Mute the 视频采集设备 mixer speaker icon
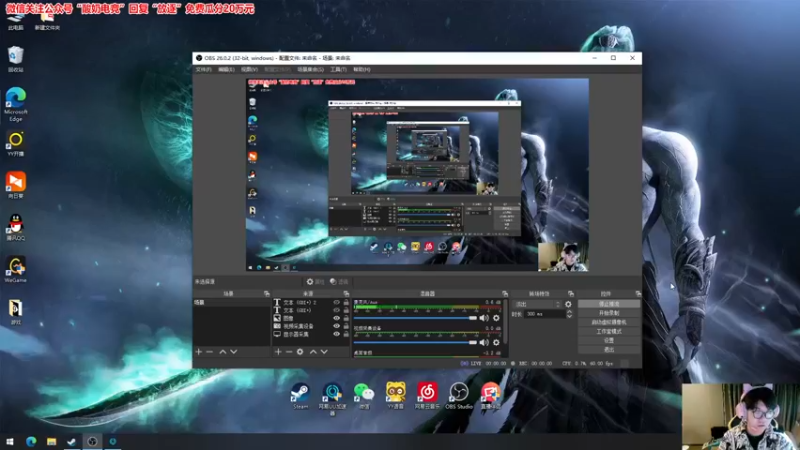The height and width of the screenshot is (450, 800). click(x=484, y=342)
